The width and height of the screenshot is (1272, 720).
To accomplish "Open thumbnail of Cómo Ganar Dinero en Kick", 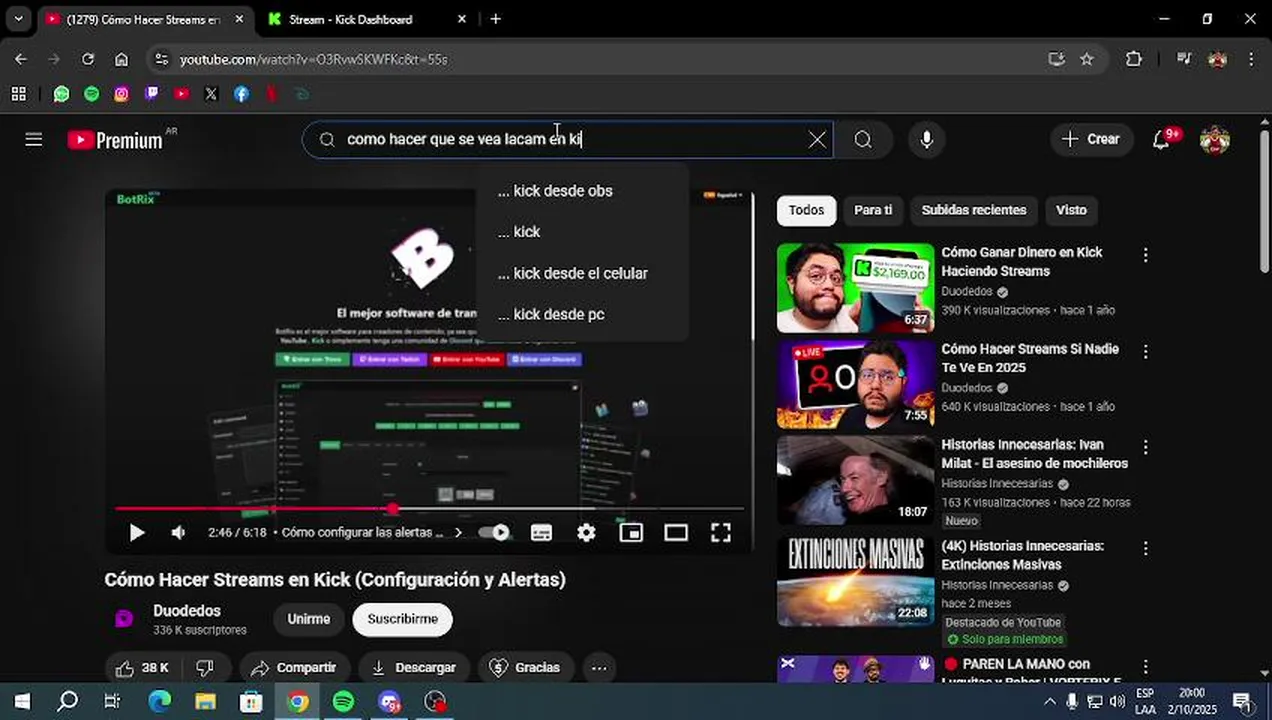I will (855, 288).
